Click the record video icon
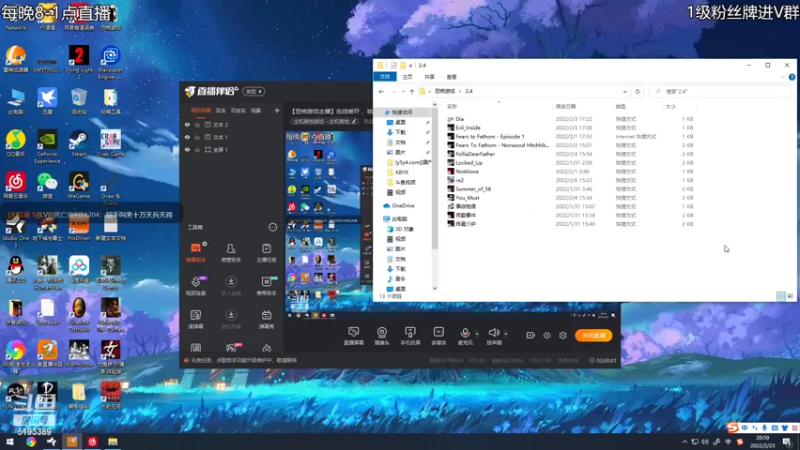This screenshot has height=450, width=800. click(531, 335)
